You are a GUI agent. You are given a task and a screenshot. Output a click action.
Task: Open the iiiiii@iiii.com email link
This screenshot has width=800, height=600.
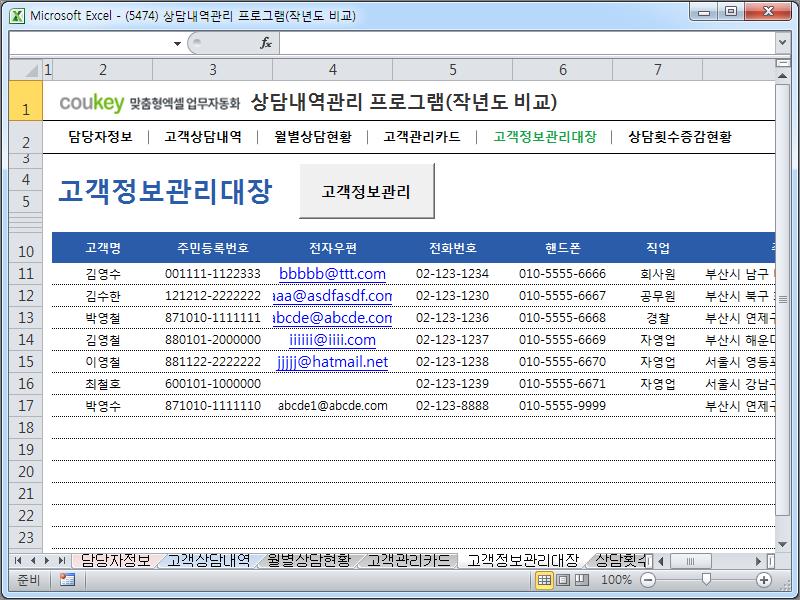[x=332, y=340]
